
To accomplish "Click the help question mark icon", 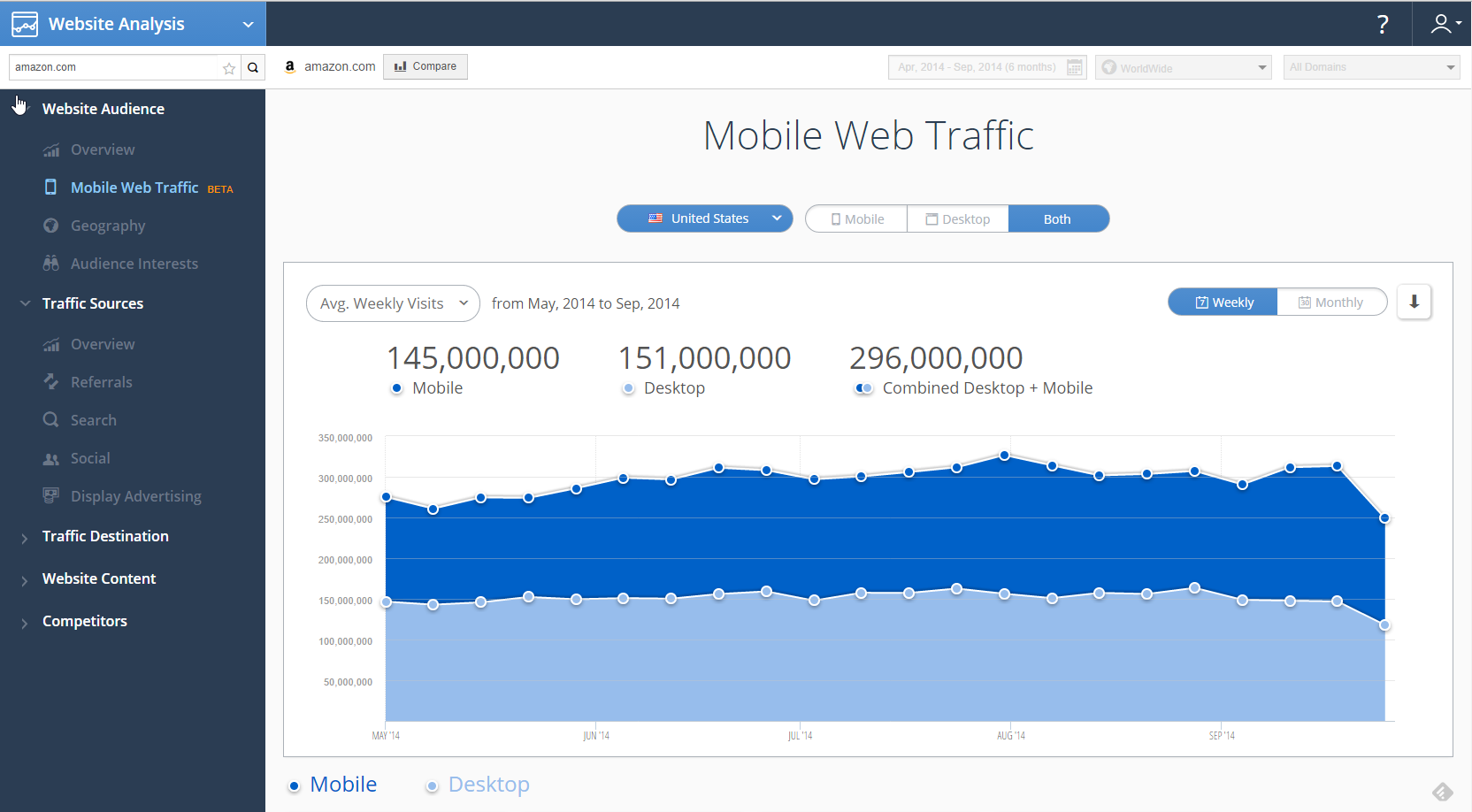I will click(x=1383, y=24).
